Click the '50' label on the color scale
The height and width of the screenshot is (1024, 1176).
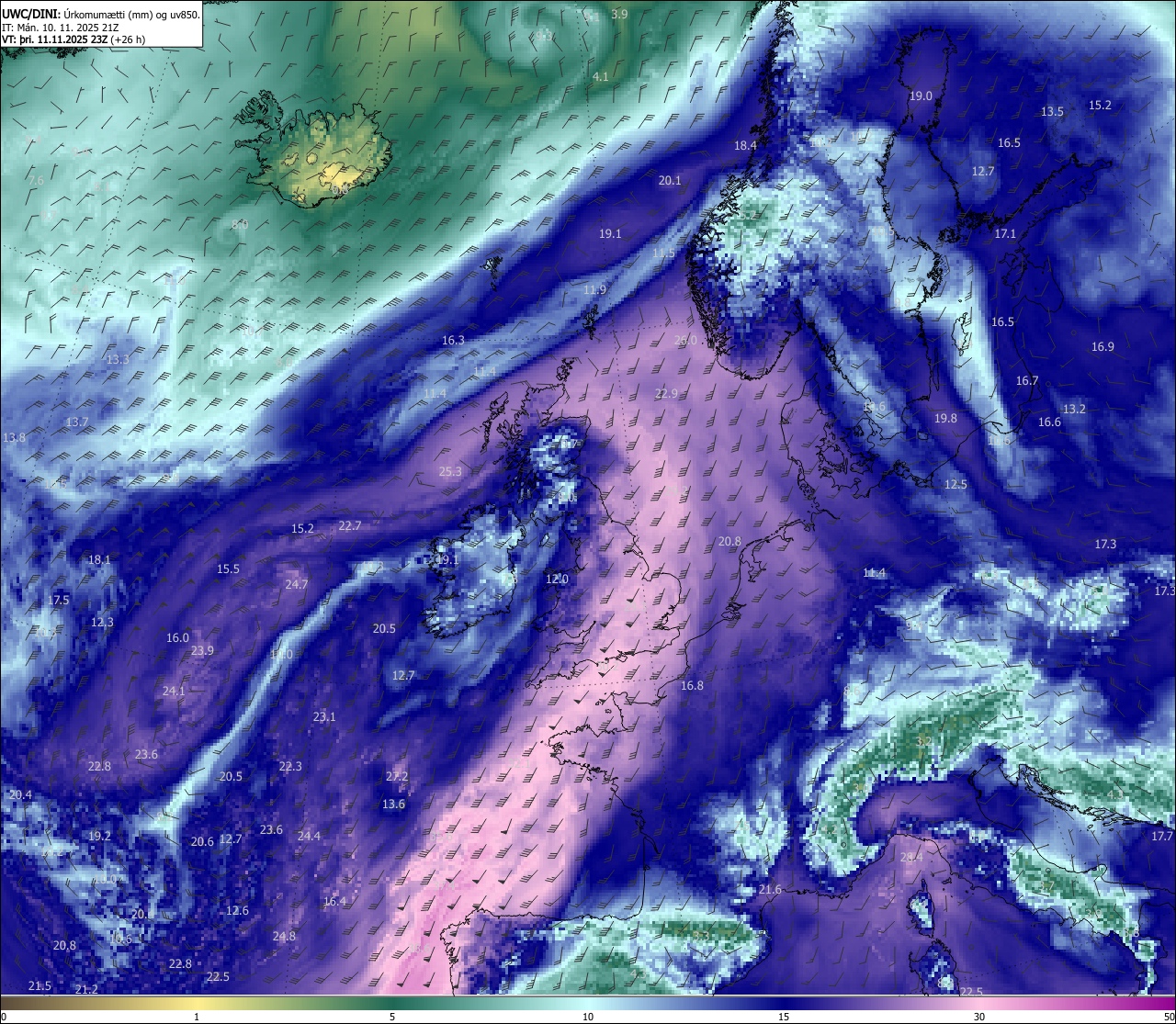click(x=1169, y=1017)
